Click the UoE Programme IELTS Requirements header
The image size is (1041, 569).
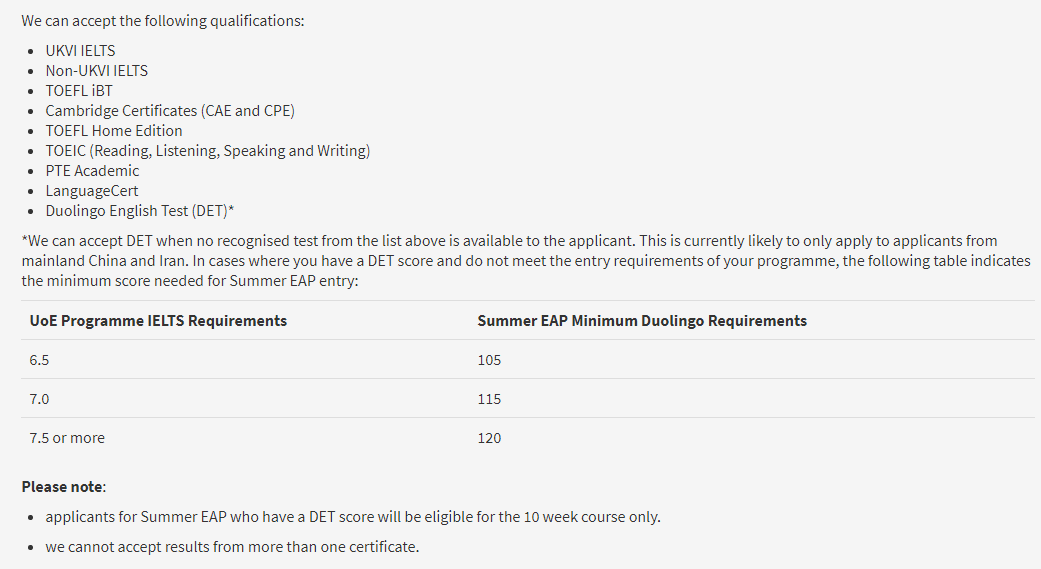(158, 321)
